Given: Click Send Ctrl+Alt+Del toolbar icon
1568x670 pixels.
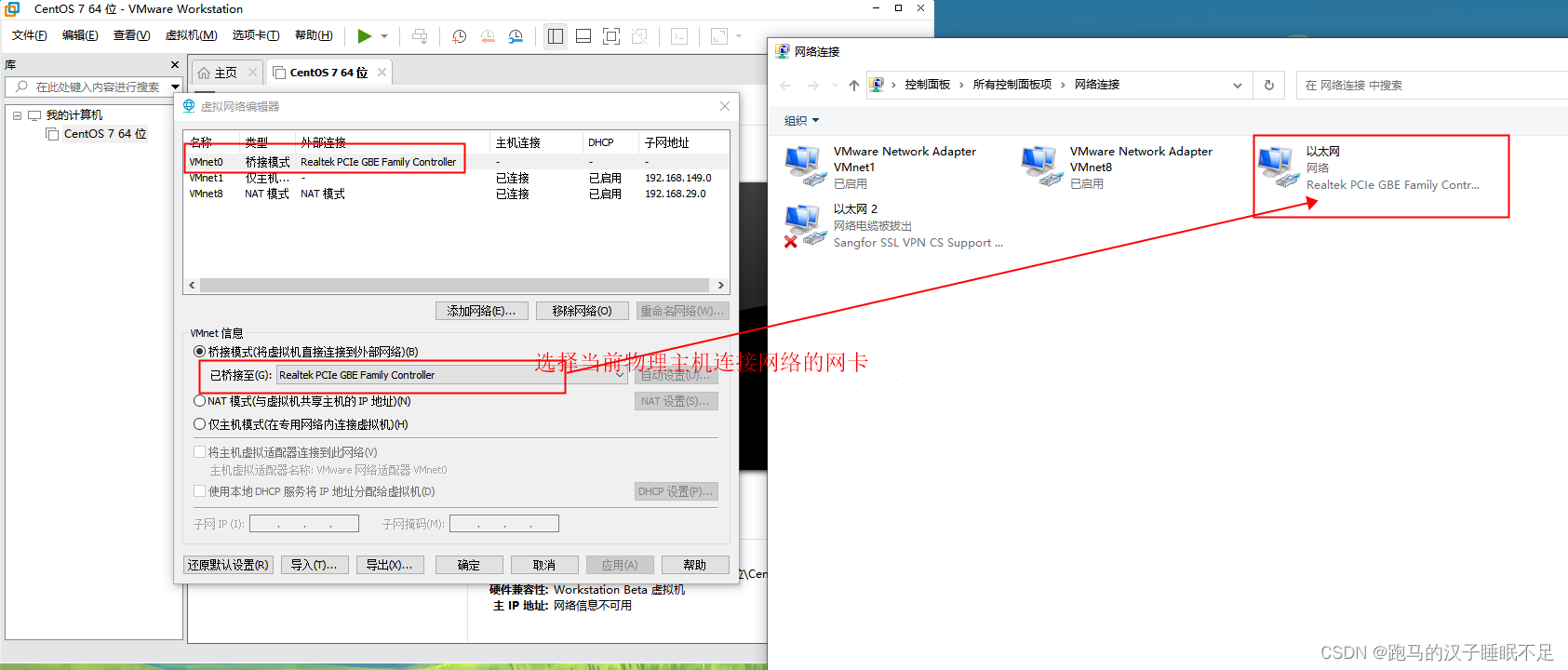Looking at the screenshot, I should pos(420,36).
